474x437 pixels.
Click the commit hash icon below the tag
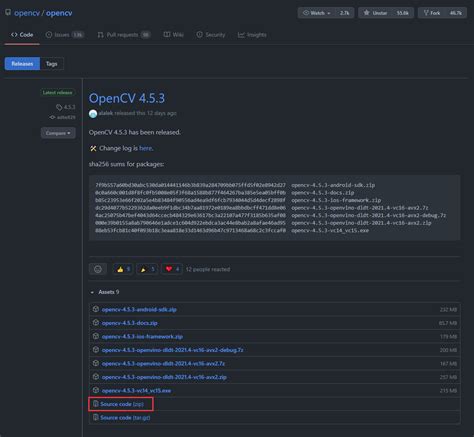52,117
